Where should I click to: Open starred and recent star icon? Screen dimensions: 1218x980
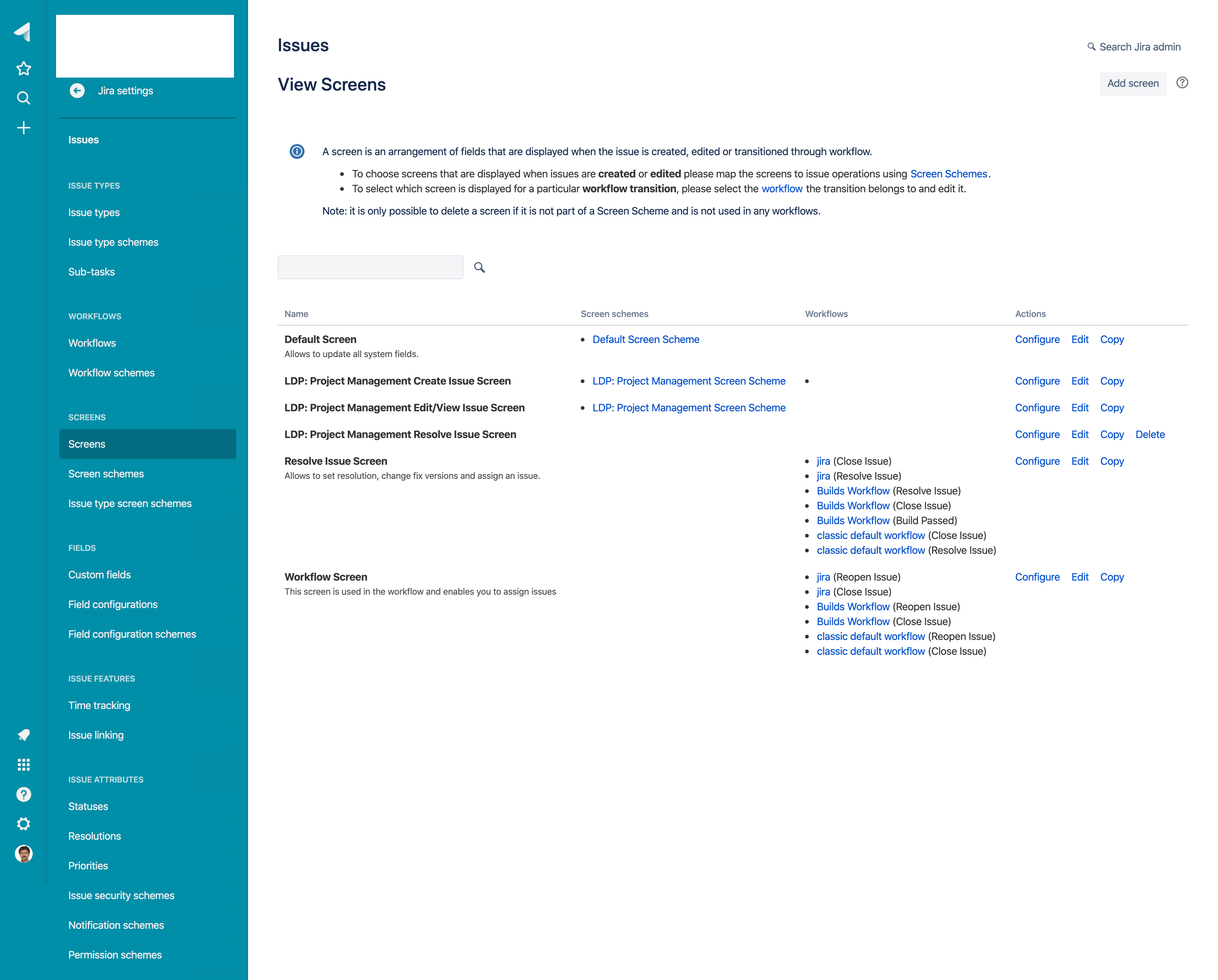click(x=23, y=68)
